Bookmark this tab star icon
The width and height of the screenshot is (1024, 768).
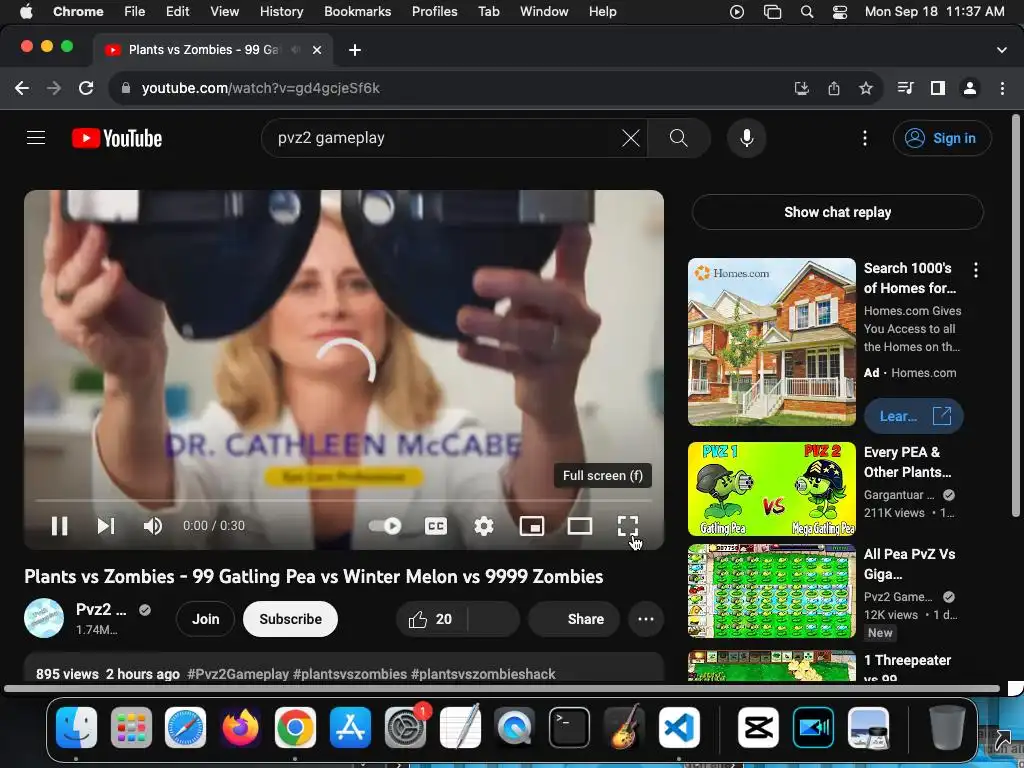coord(866,88)
